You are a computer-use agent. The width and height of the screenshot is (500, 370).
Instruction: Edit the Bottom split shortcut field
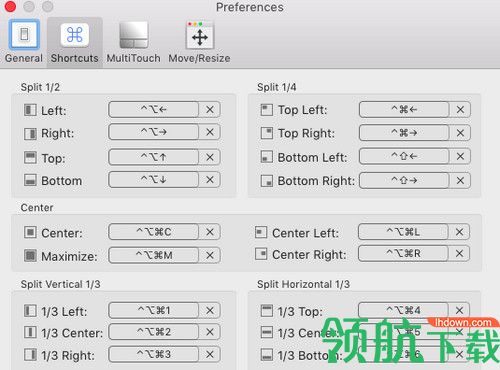point(154,180)
